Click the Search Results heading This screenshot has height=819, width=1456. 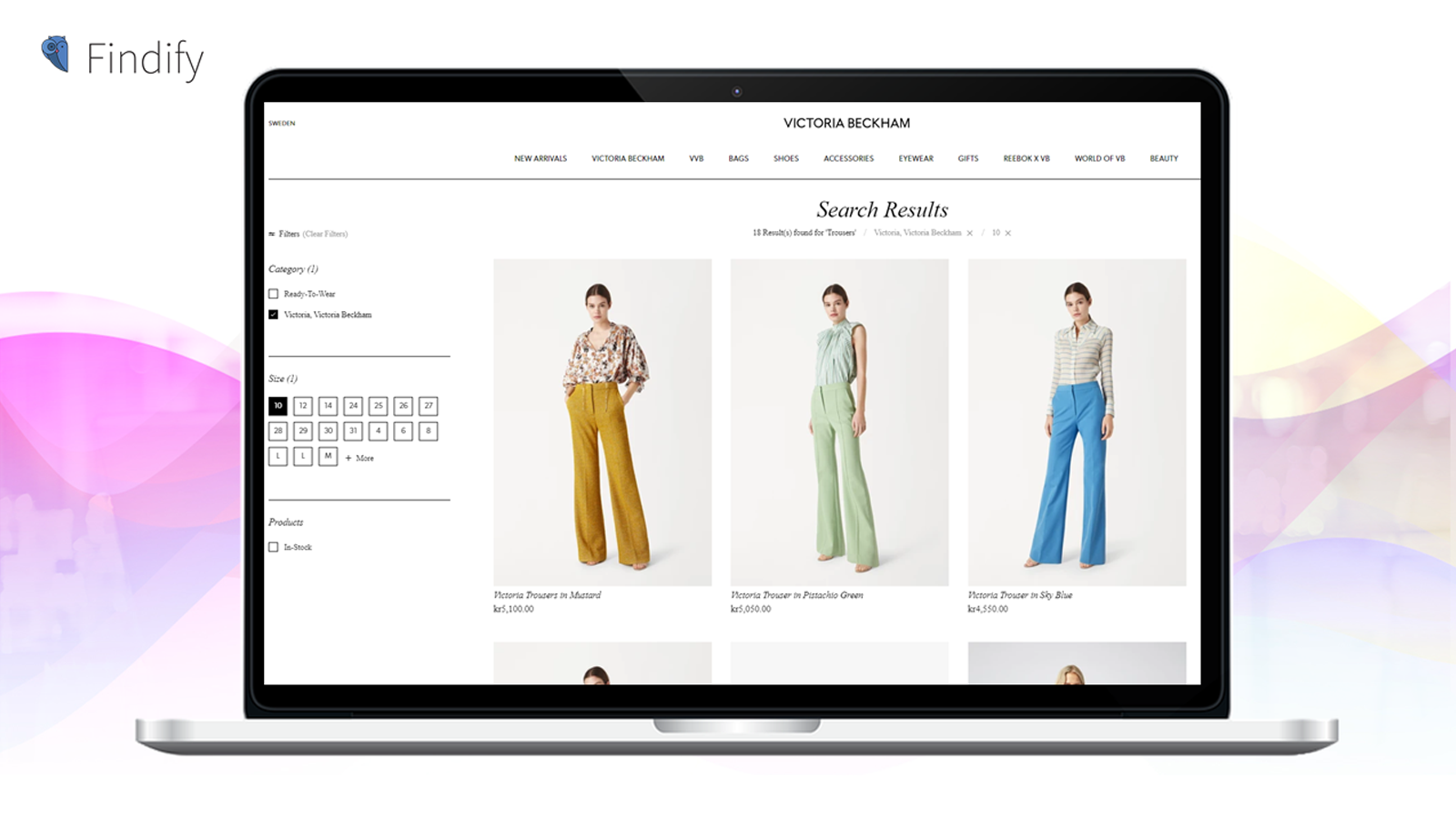882,210
